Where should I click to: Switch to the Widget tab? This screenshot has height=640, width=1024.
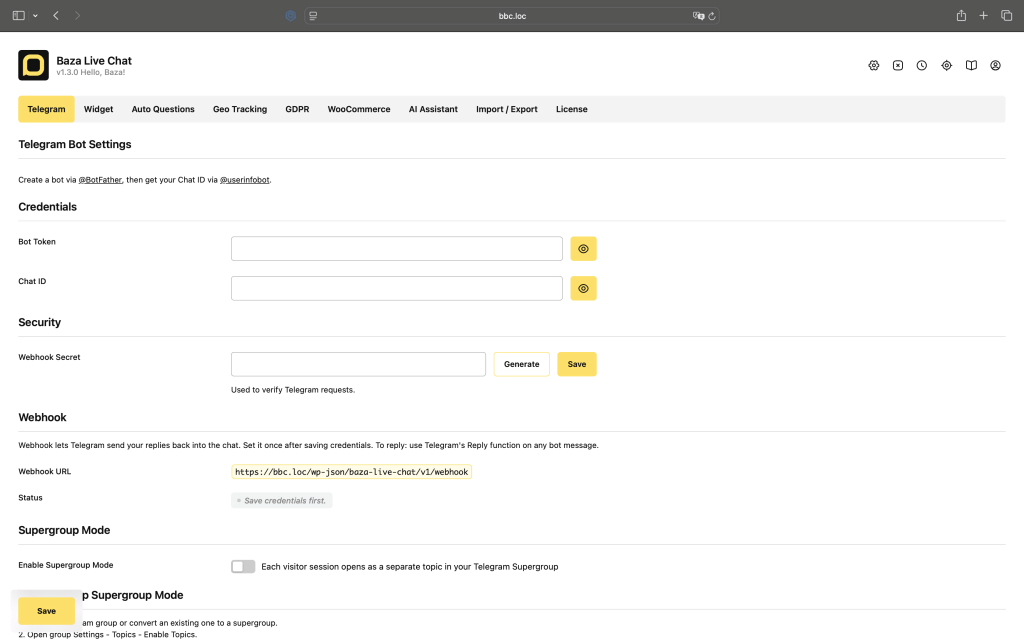pyautogui.click(x=99, y=109)
